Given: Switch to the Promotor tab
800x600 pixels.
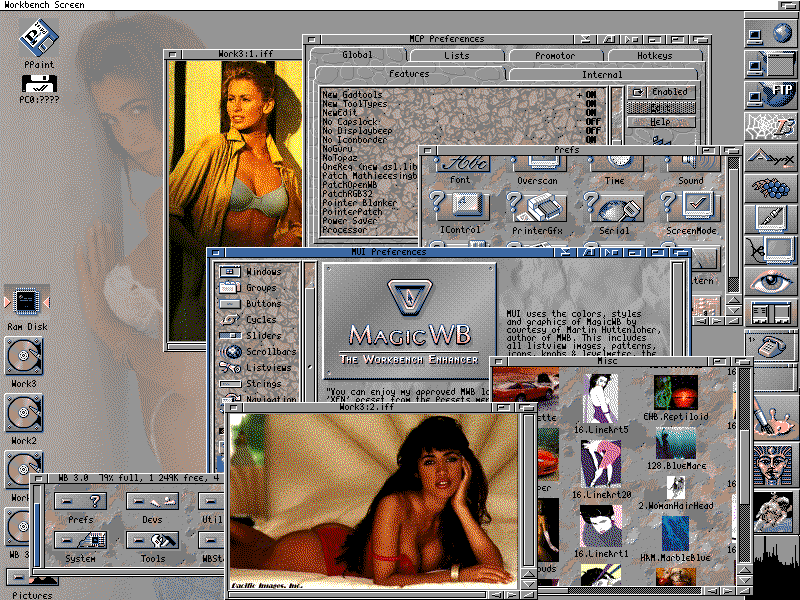Looking at the screenshot, I should [x=555, y=55].
